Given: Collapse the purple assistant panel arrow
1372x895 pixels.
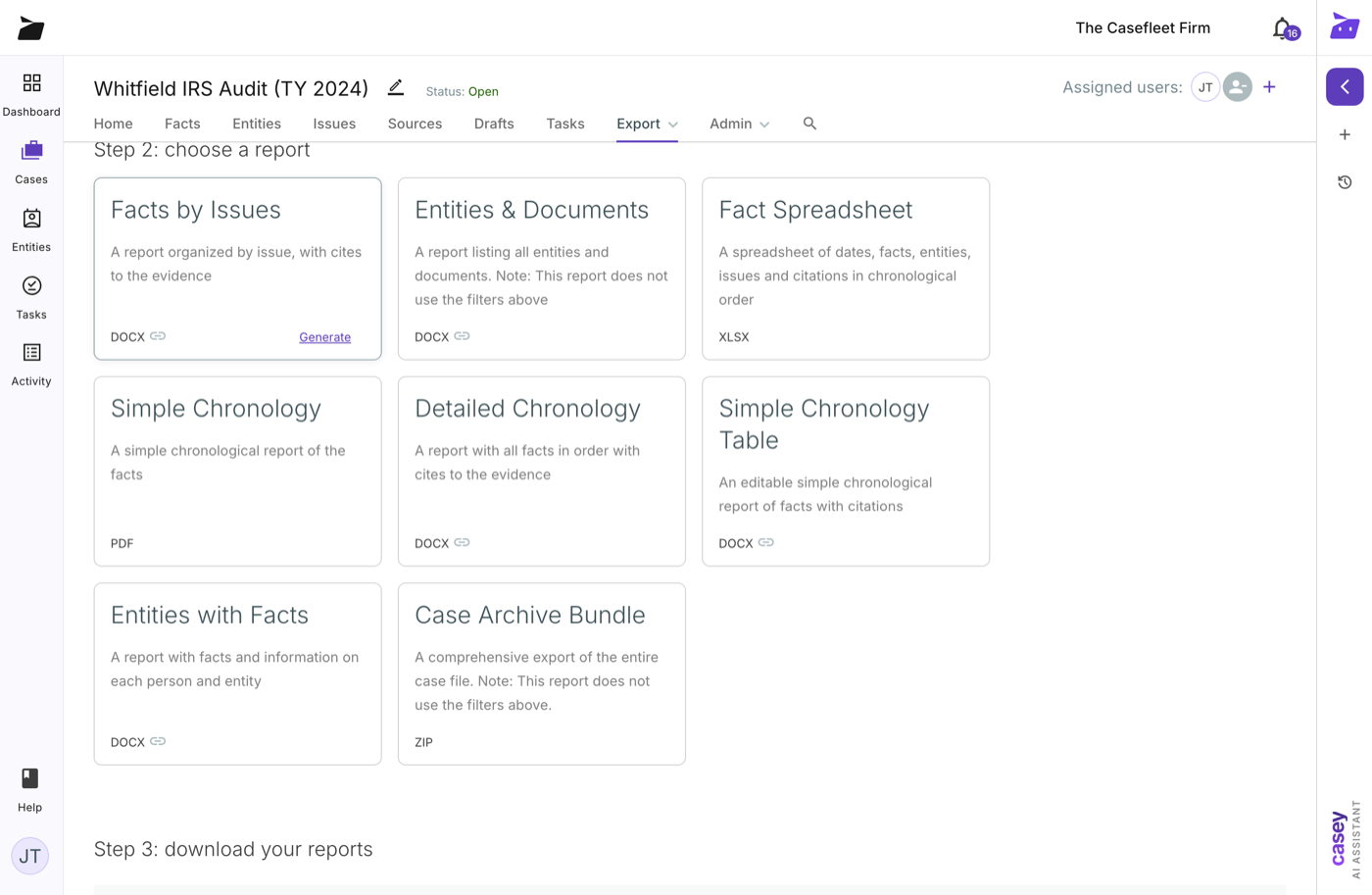Looking at the screenshot, I should coord(1345,86).
